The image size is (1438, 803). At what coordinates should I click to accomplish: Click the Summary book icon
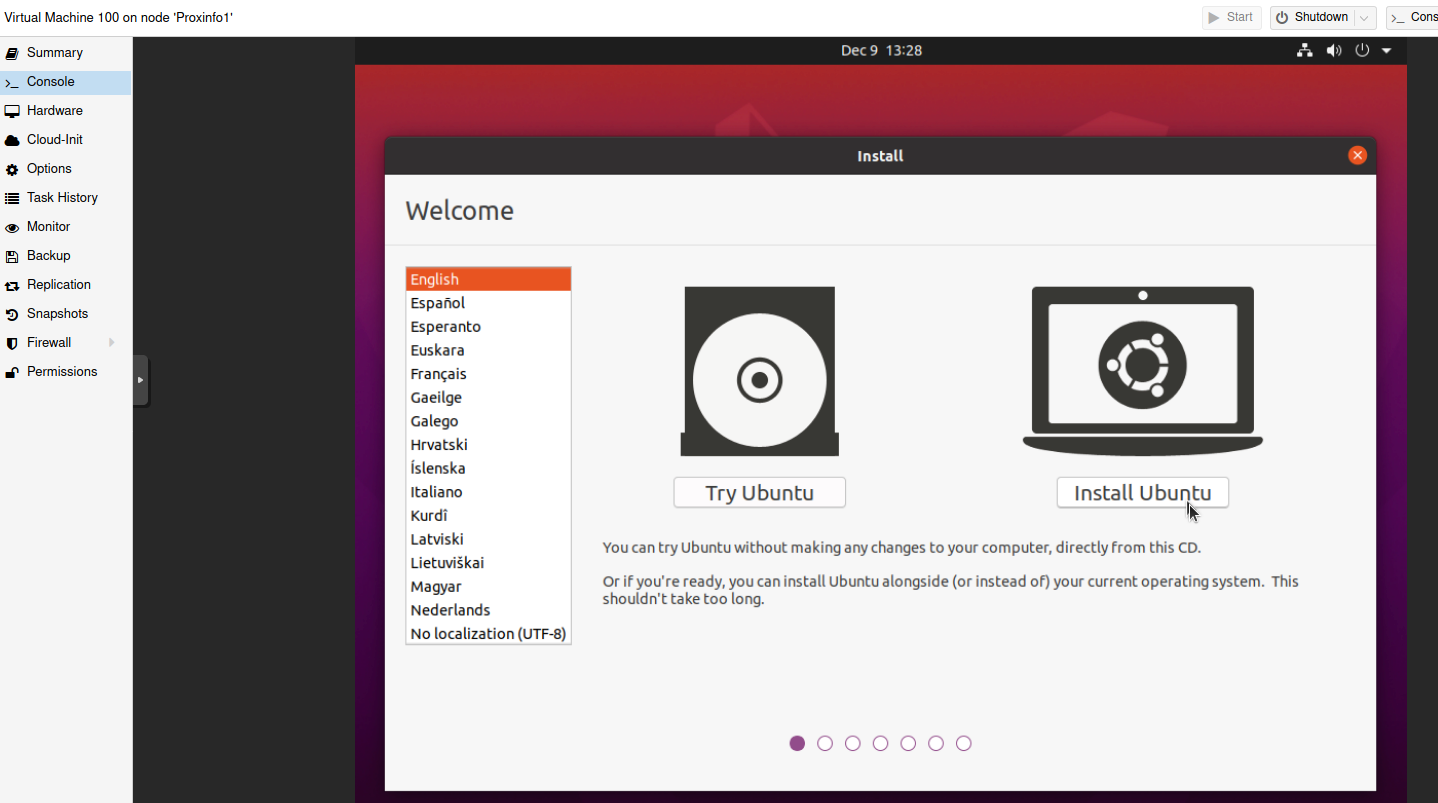click(x=12, y=53)
